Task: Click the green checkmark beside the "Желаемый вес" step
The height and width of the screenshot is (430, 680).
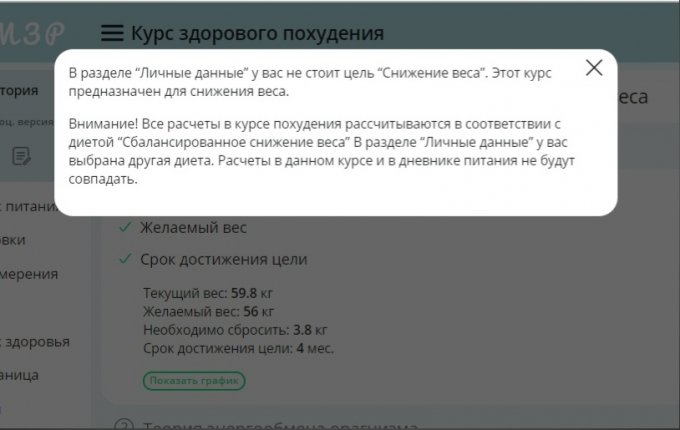Action: click(x=124, y=227)
